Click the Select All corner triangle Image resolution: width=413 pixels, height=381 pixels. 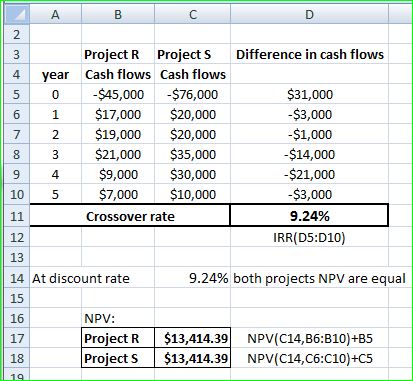[x=17, y=14]
